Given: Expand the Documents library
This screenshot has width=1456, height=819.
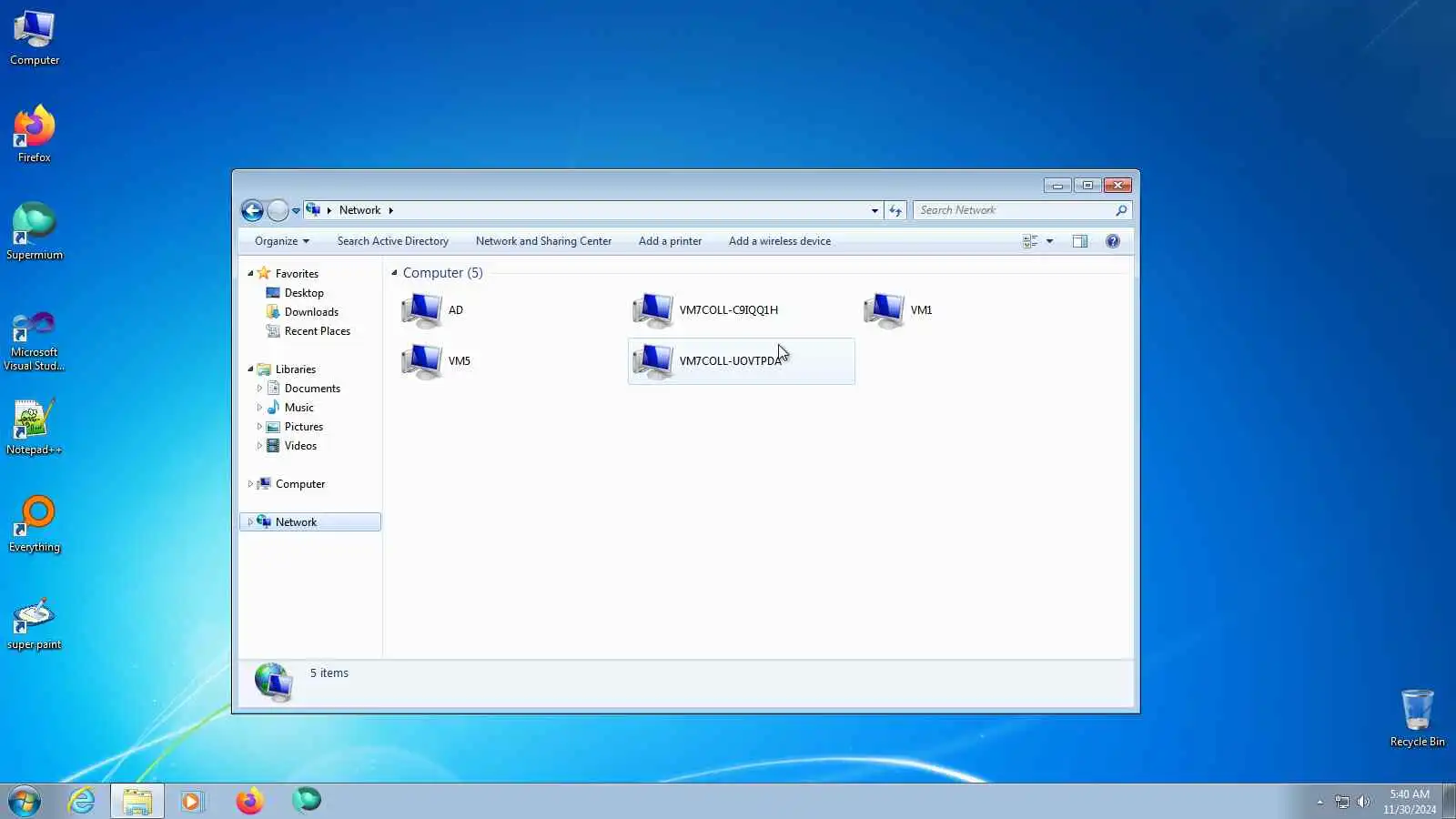Looking at the screenshot, I should coord(259,389).
